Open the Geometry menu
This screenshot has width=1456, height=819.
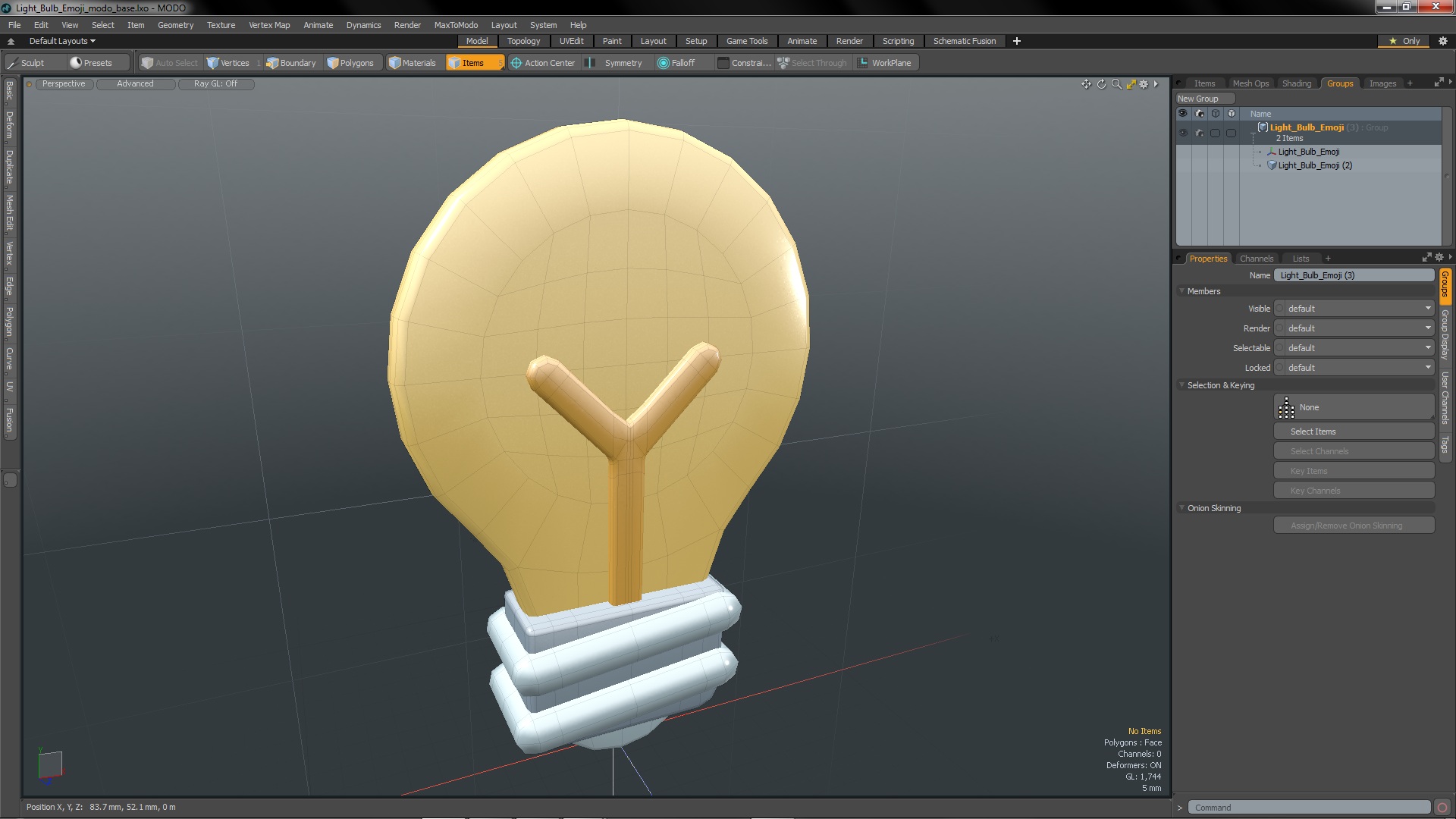[175, 25]
